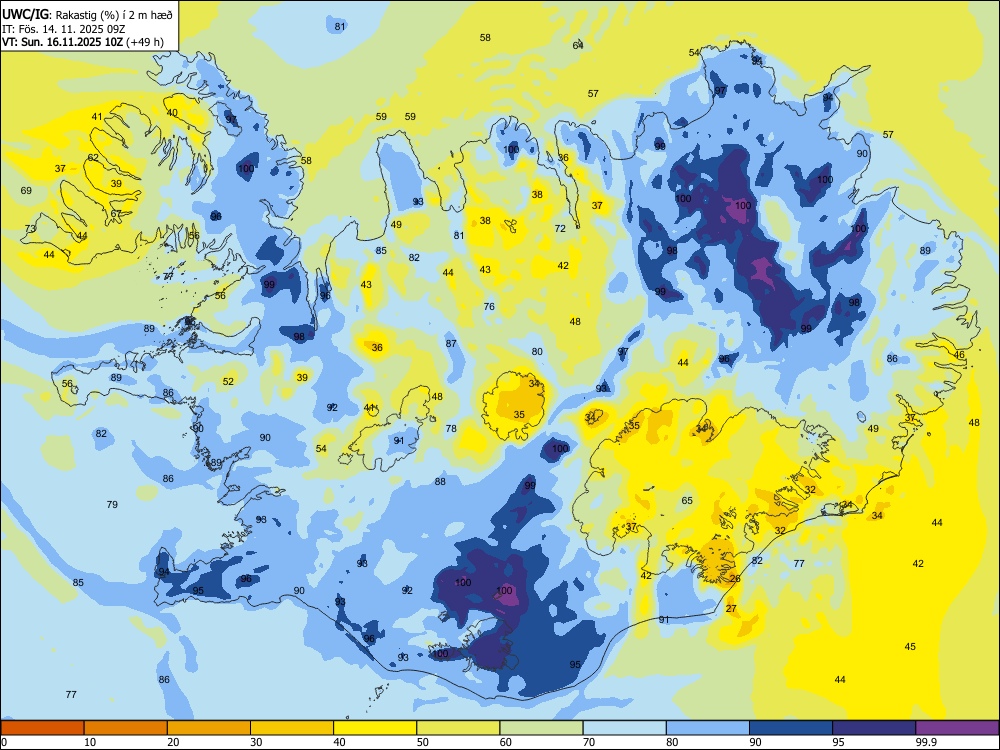This screenshot has width=1000, height=750.
Task: Click the purple legend swatch above 99.9
Action: click(x=957, y=728)
